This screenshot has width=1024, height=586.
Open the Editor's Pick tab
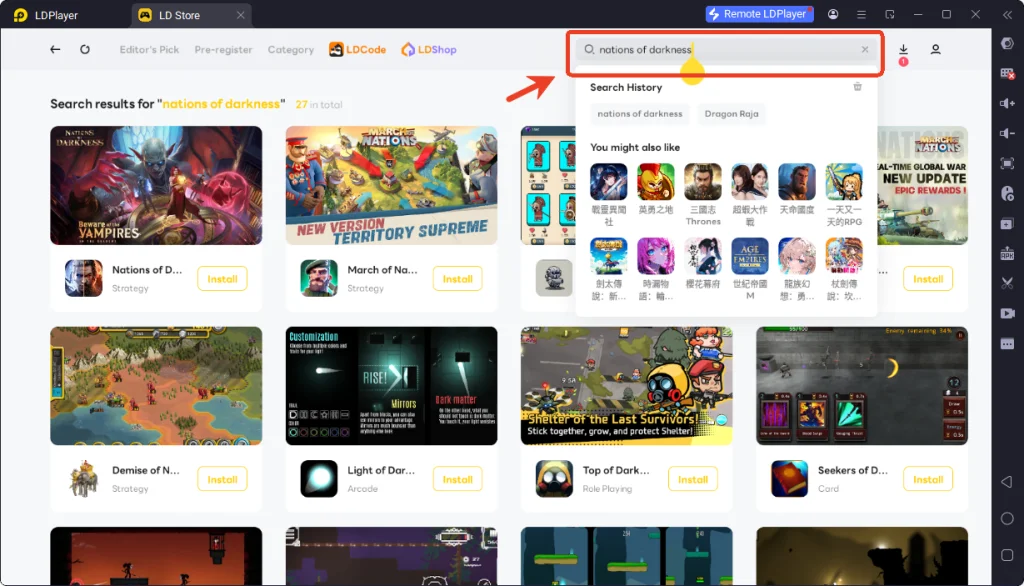pyautogui.click(x=149, y=50)
